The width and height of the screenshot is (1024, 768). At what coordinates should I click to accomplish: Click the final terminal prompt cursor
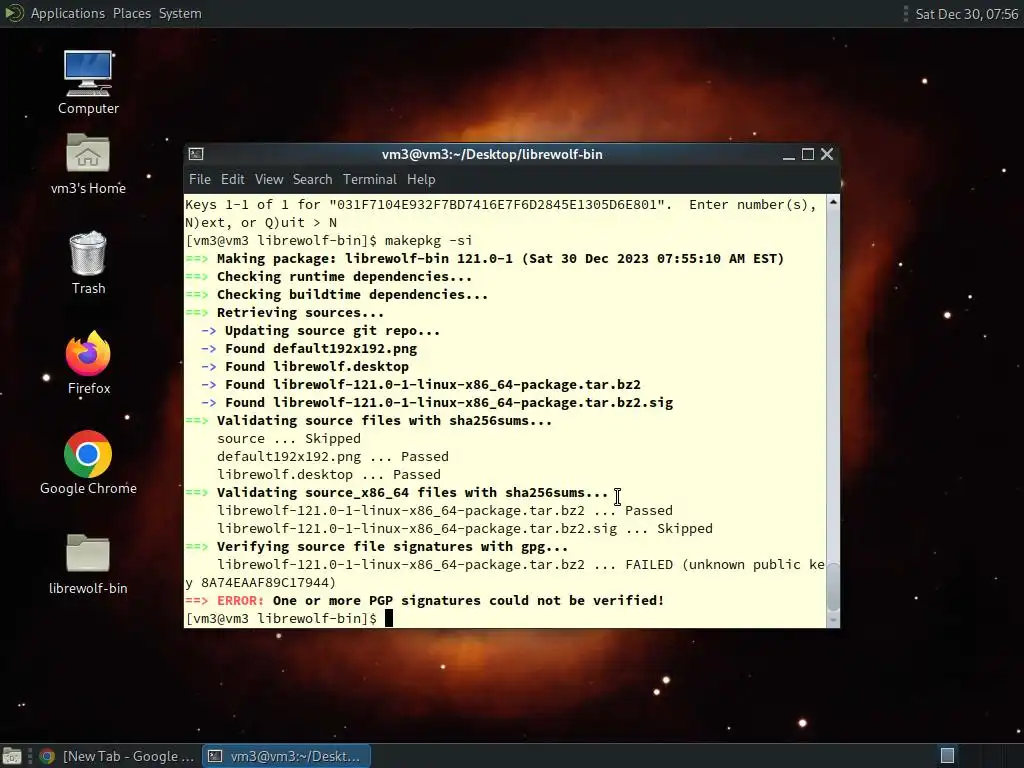[389, 618]
